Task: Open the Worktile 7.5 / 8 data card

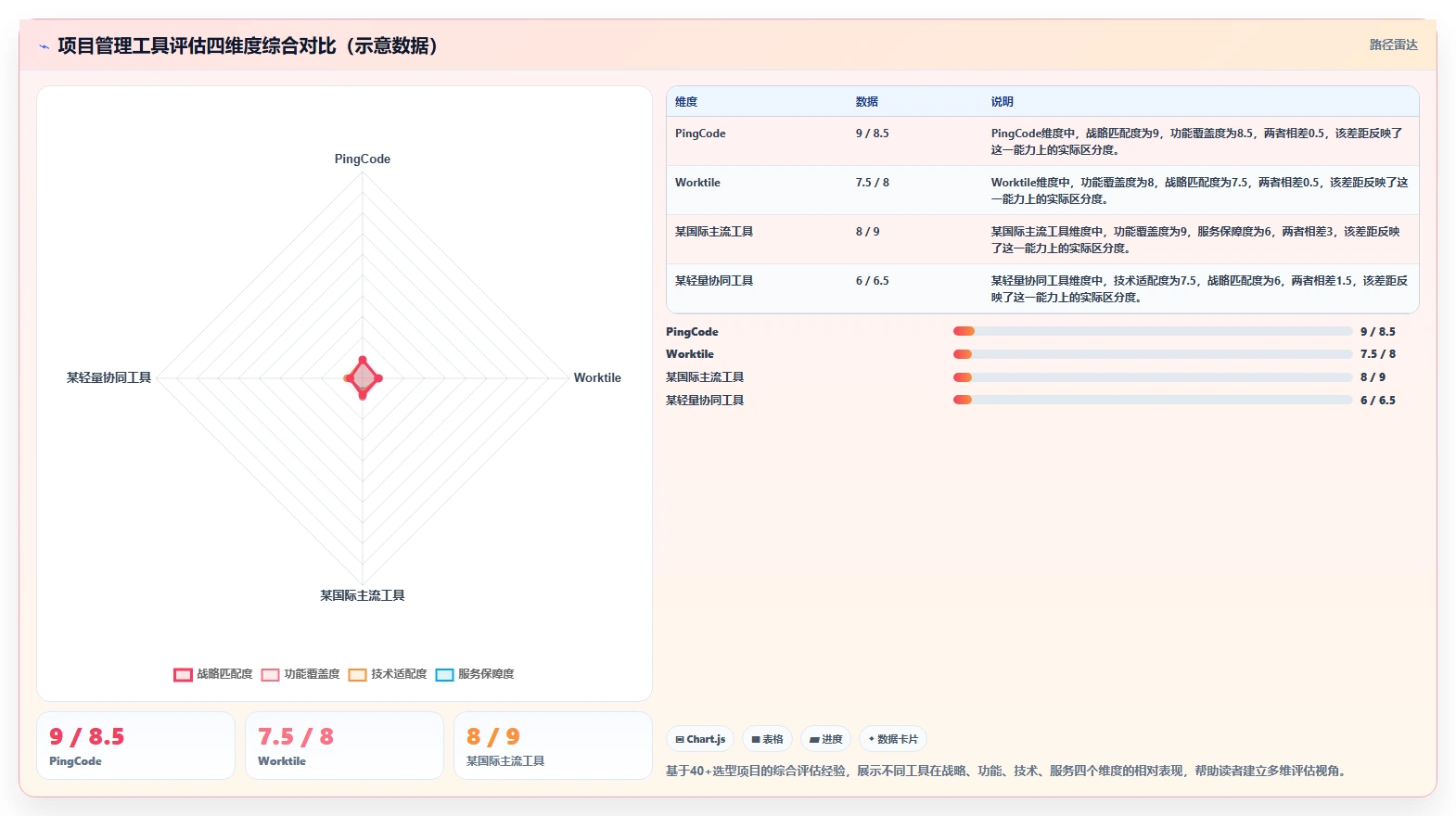Action: [344, 746]
